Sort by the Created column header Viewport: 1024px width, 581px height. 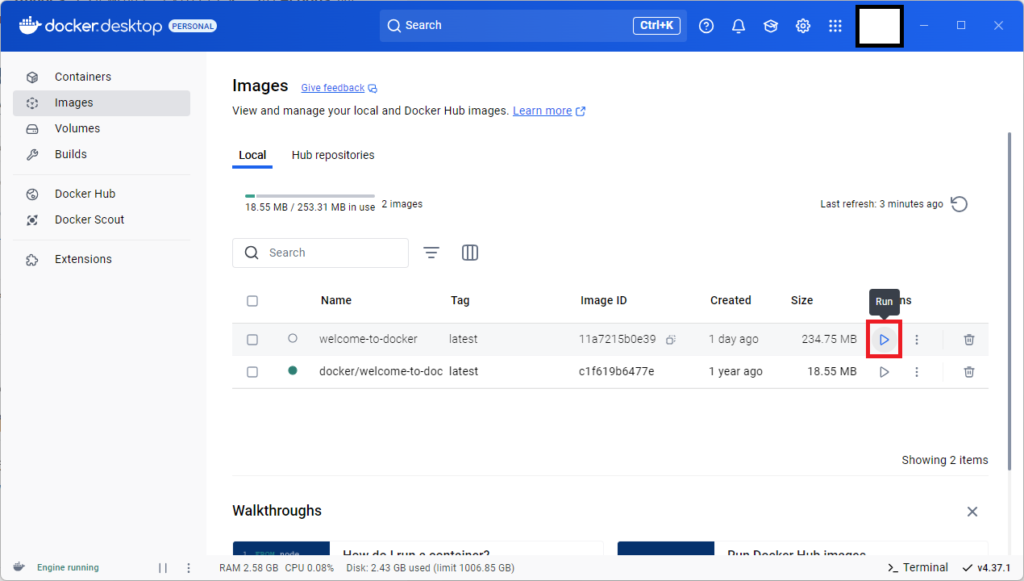pyautogui.click(x=730, y=300)
